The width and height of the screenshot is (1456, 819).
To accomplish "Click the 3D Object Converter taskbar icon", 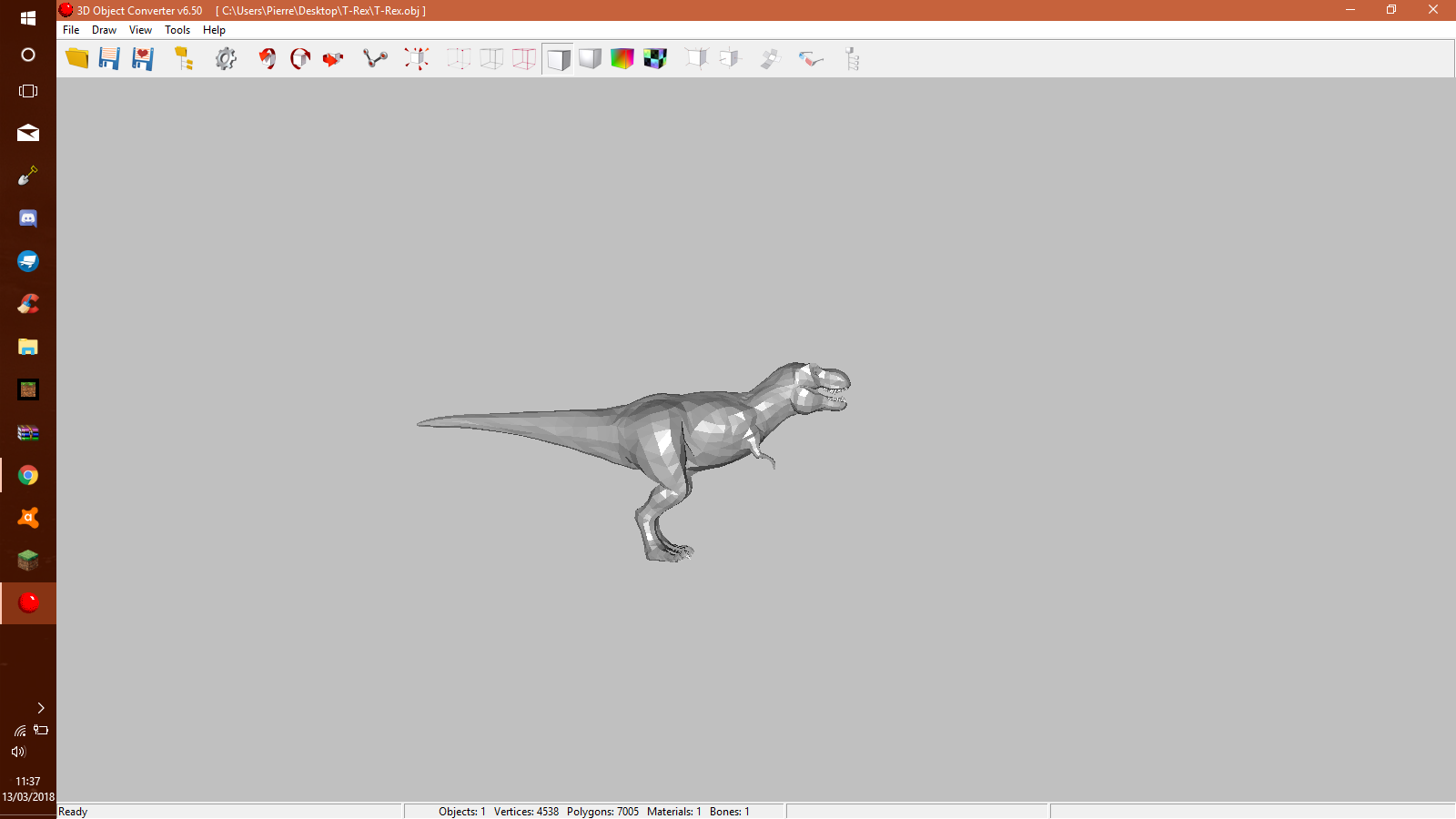I will (x=28, y=603).
